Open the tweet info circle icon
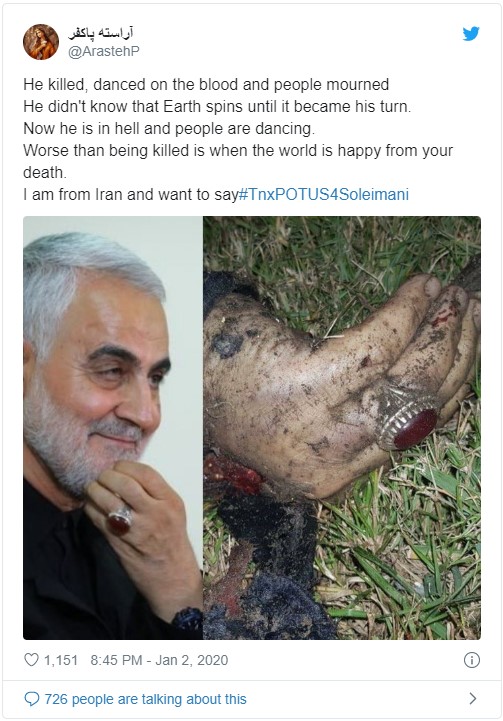Screen dimensions: 503x721 click(x=472, y=660)
